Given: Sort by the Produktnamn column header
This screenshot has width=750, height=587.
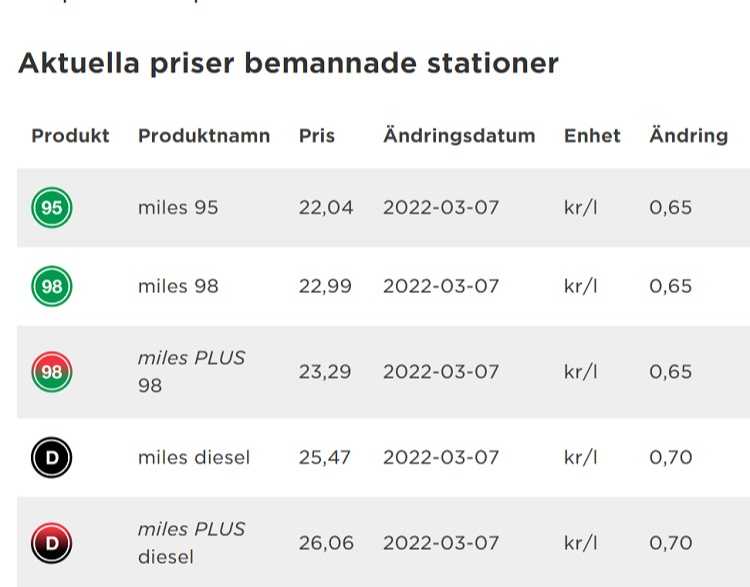Looking at the screenshot, I should (x=204, y=136).
